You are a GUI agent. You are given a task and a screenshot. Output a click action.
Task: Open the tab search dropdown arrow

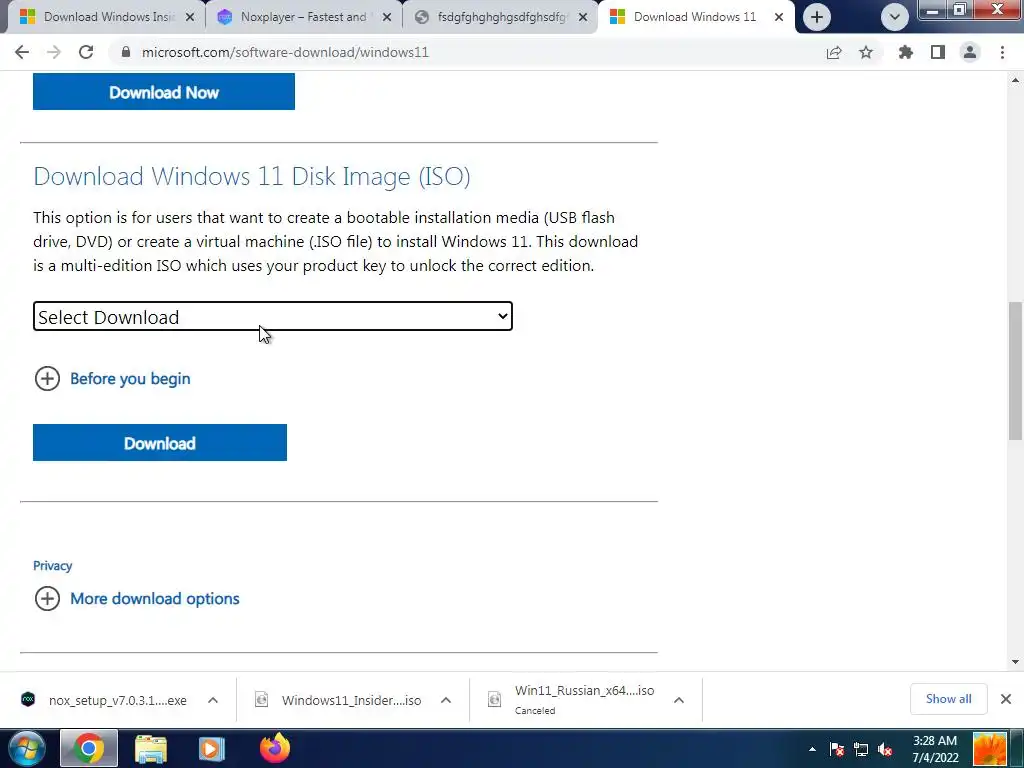tap(895, 17)
